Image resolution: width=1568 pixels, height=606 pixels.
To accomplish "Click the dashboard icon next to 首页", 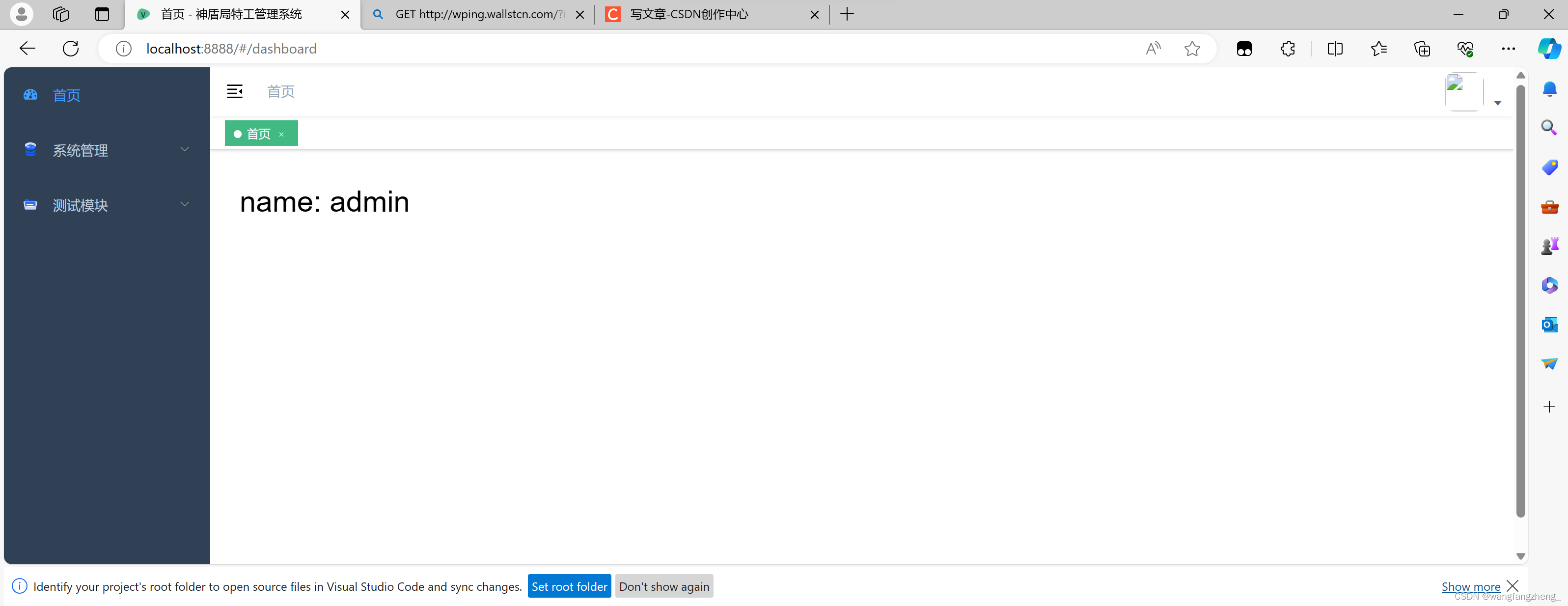I will (30, 94).
